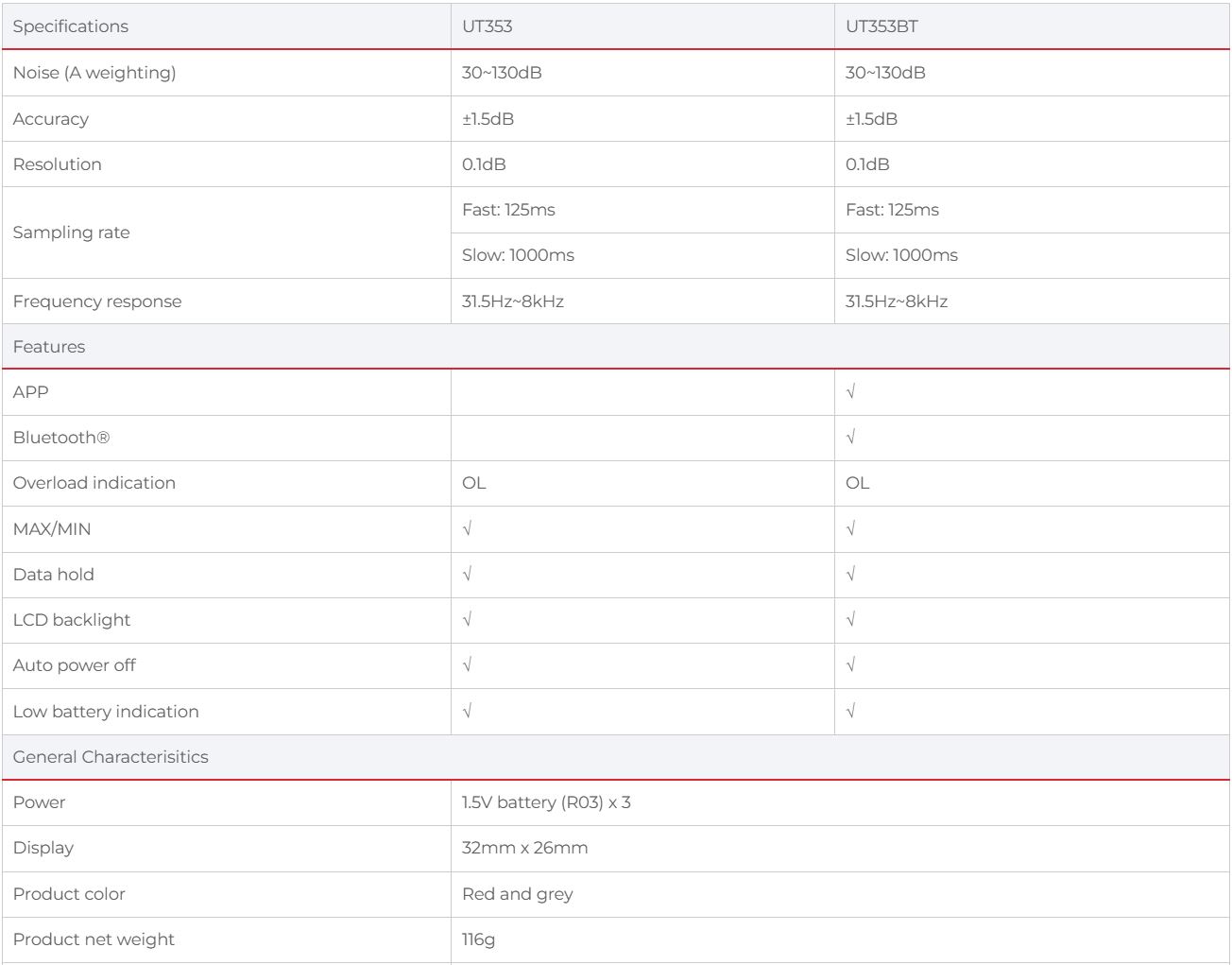The image size is (1232, 965).
Task: Click the Specifications header cell
Action: coord(71,26)
